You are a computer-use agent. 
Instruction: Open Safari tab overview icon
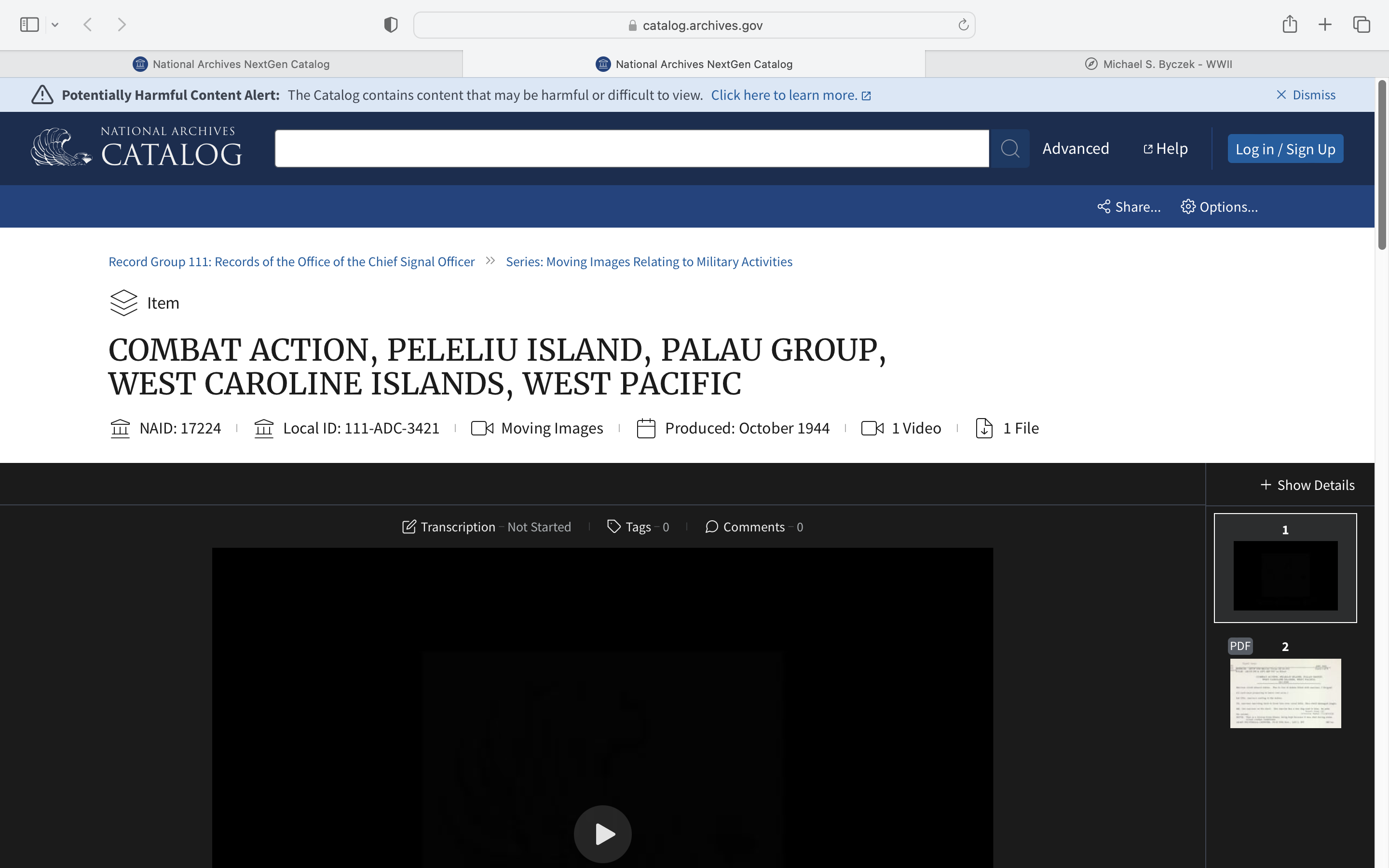point(1362,25)
